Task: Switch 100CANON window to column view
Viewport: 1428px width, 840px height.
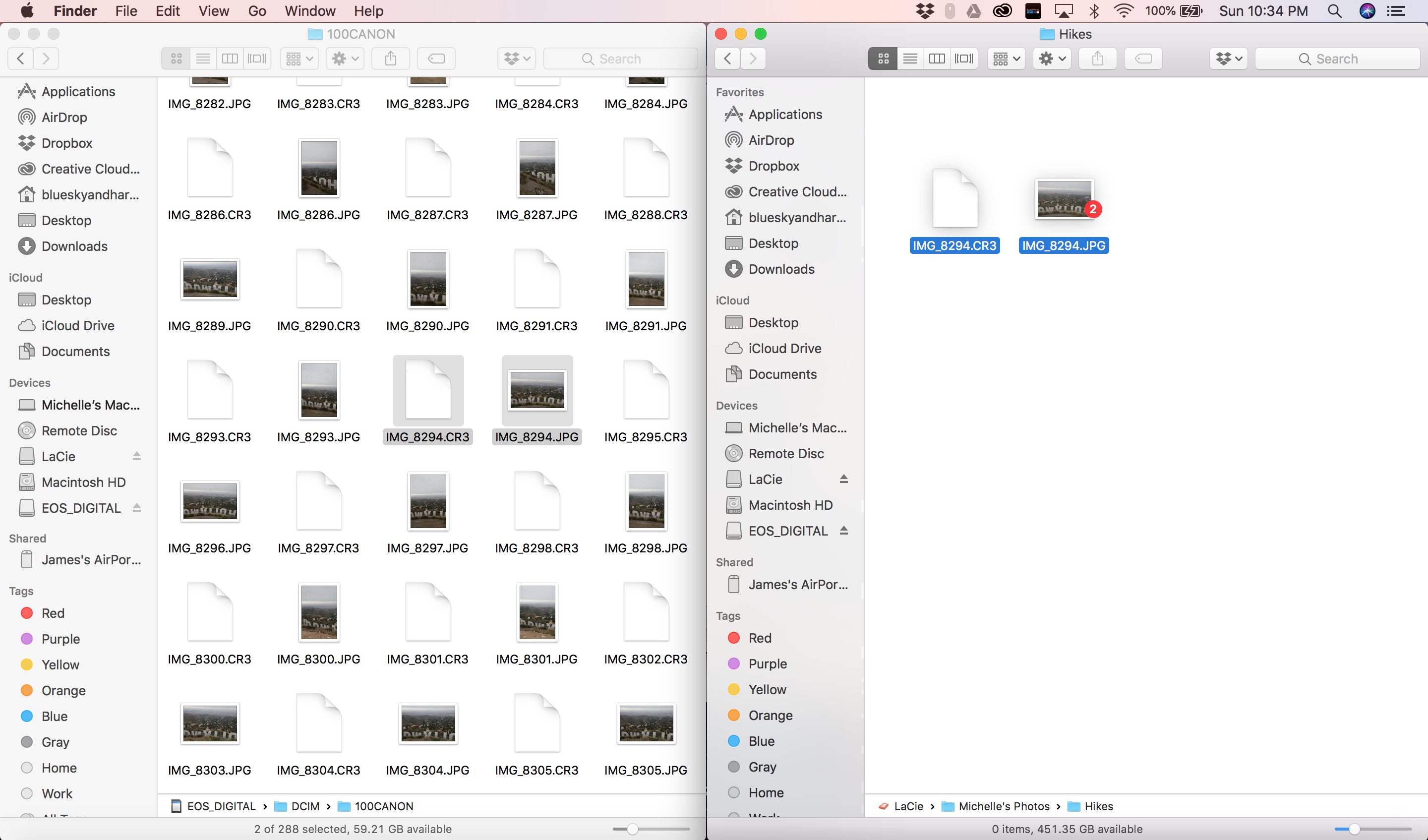Action: [230, 59]
